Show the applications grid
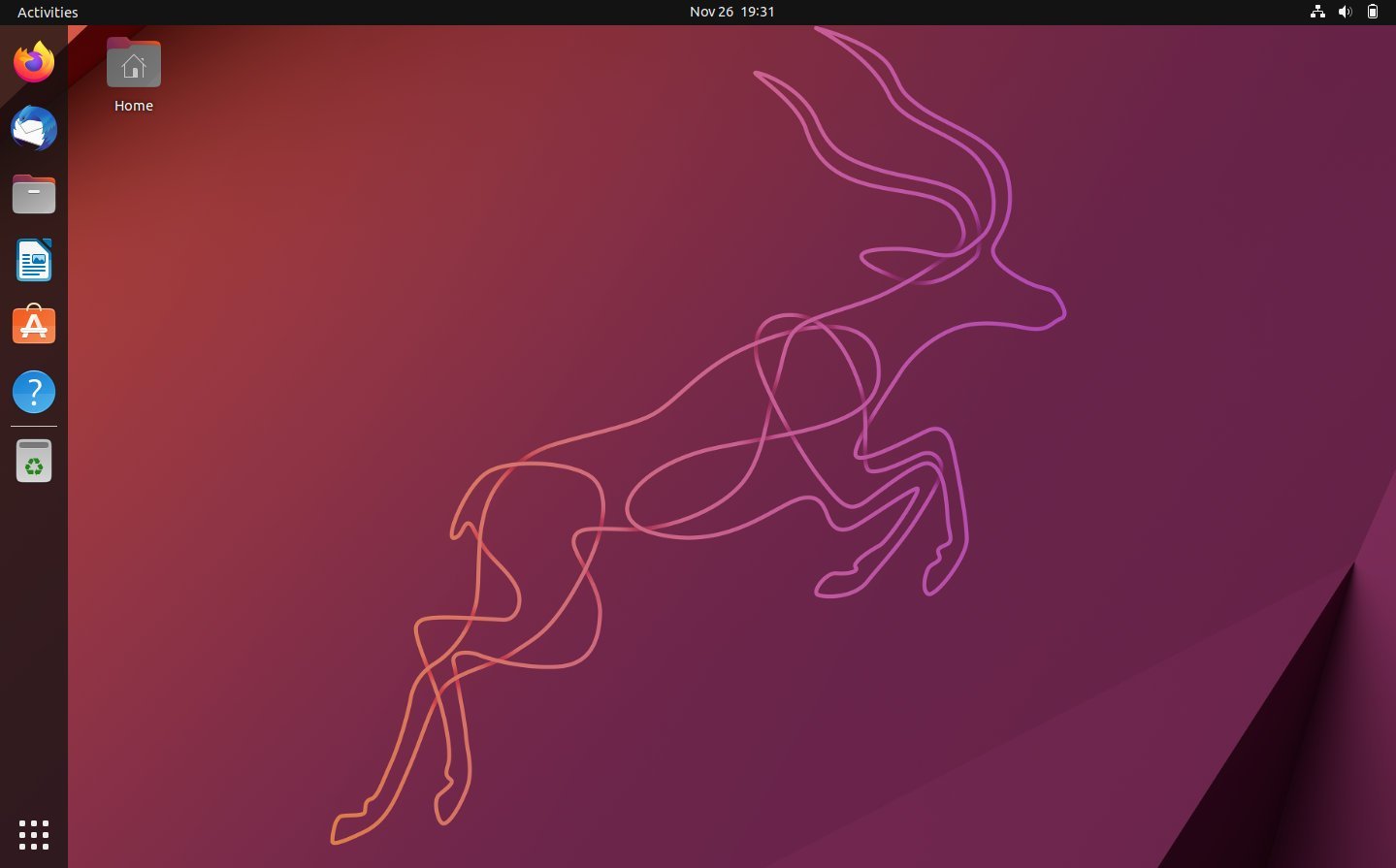This screenshot has width=1396, height=868. click(34, 834)
